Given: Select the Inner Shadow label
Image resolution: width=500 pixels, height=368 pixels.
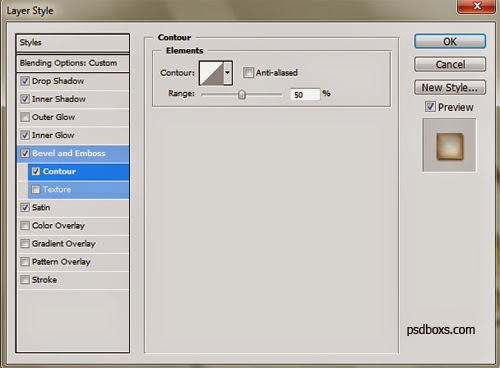Looking at the screenshot, I should click(x=59, y=99).
